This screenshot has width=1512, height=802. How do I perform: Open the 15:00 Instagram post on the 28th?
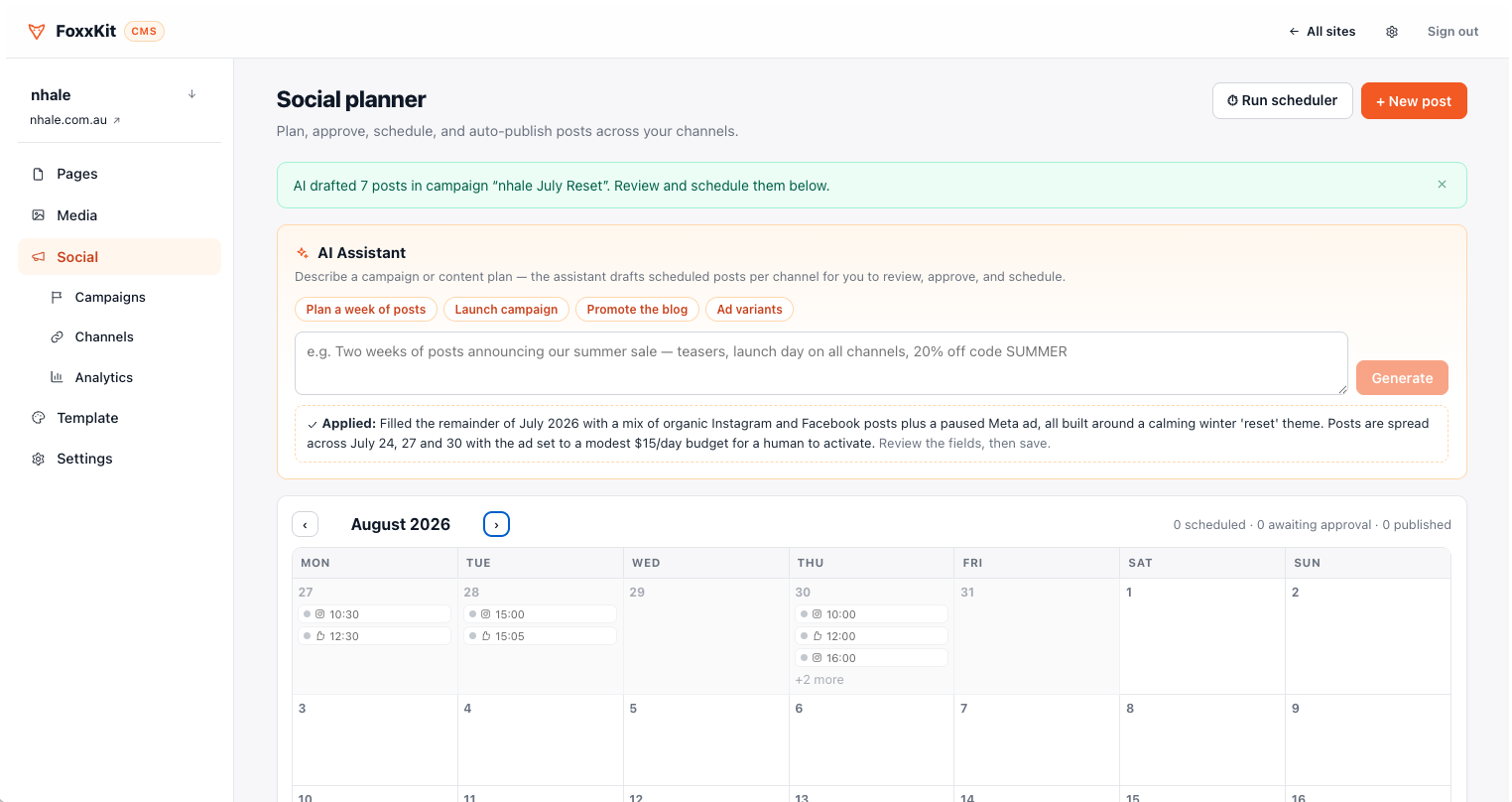(x=541, y=614)
